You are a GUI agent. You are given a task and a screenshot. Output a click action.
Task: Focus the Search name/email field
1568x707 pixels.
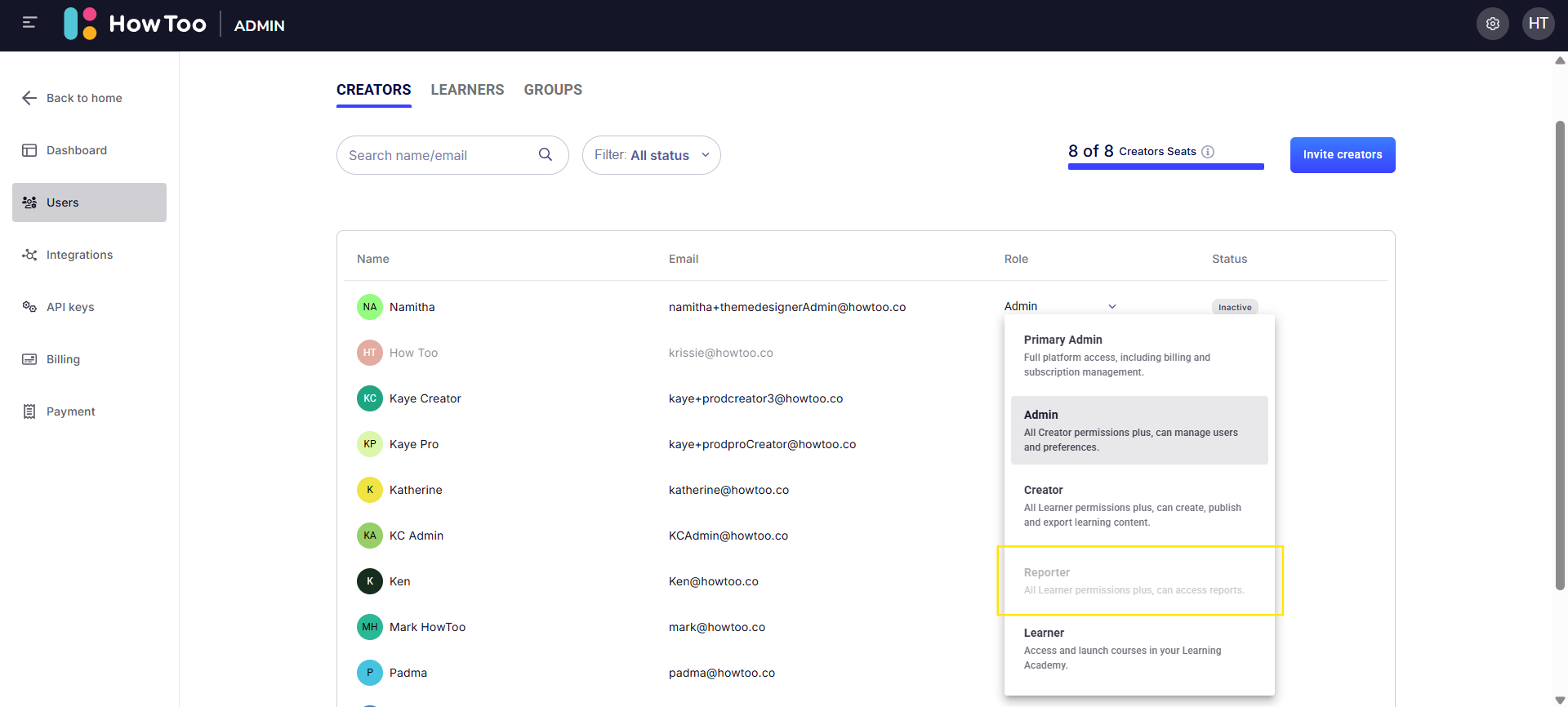440,155
